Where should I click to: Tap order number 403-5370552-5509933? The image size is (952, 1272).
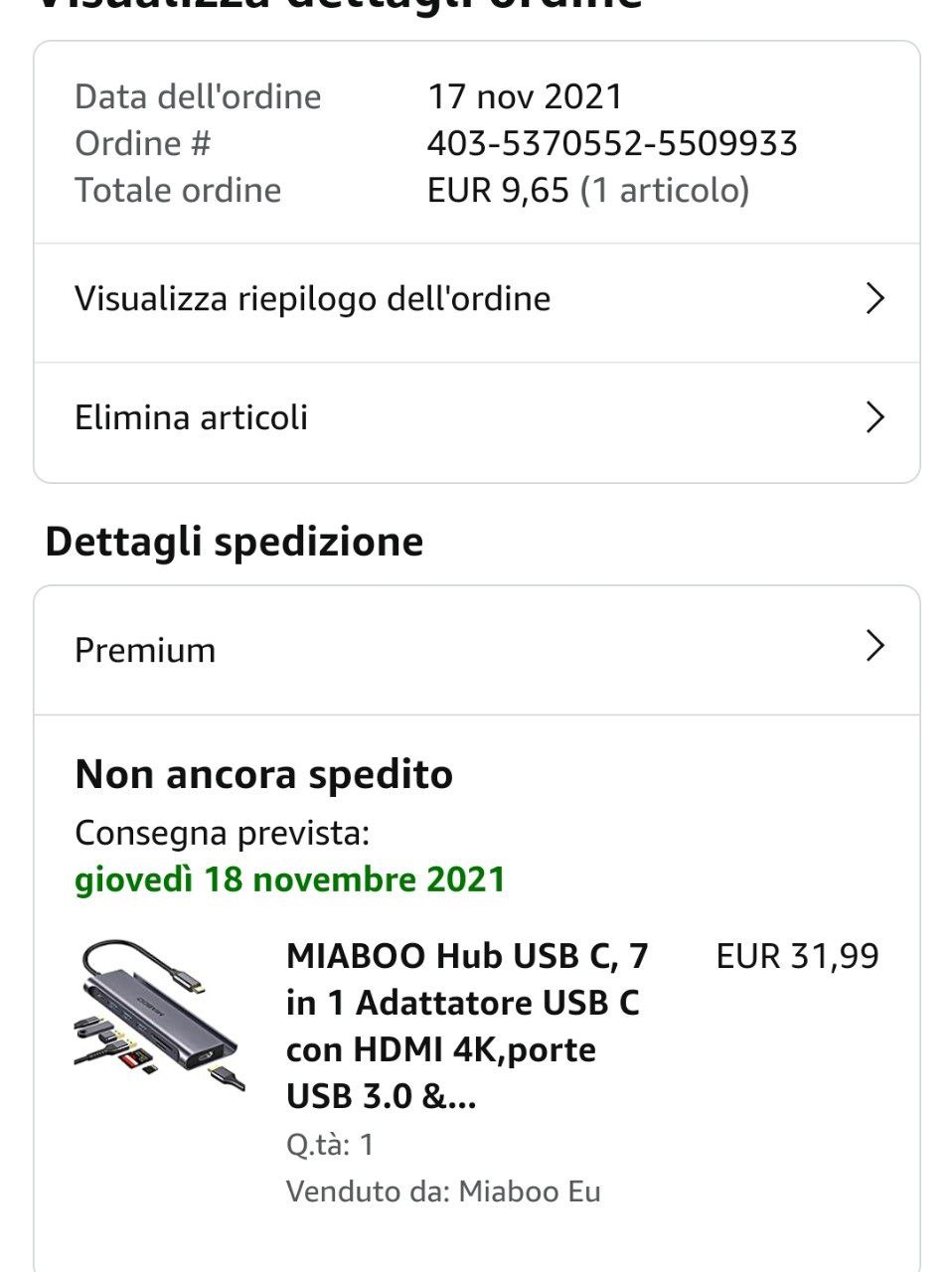pyautogui.click(x=612, y=143)
